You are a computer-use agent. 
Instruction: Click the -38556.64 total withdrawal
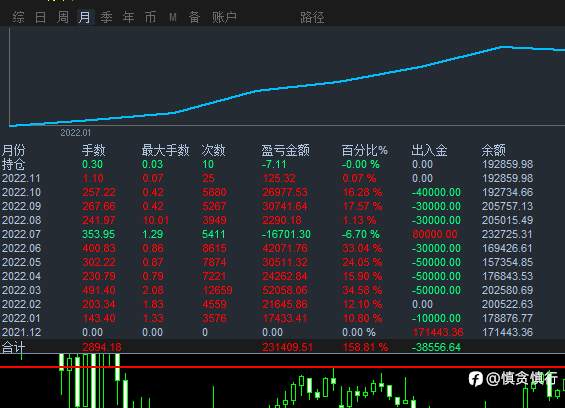(436, 347)
